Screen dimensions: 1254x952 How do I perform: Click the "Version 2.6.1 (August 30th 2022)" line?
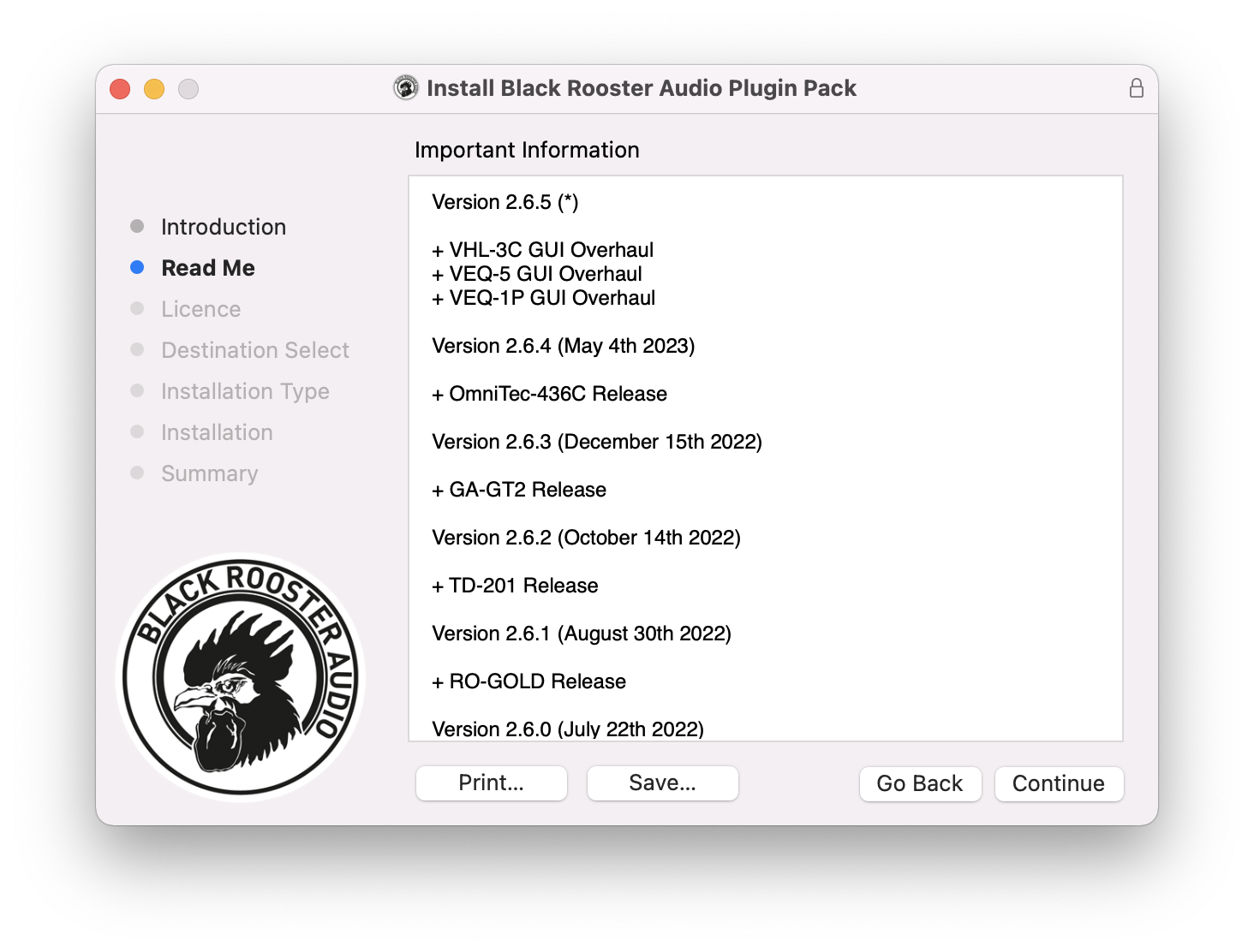pyautogui.click(x=582, y=634)
